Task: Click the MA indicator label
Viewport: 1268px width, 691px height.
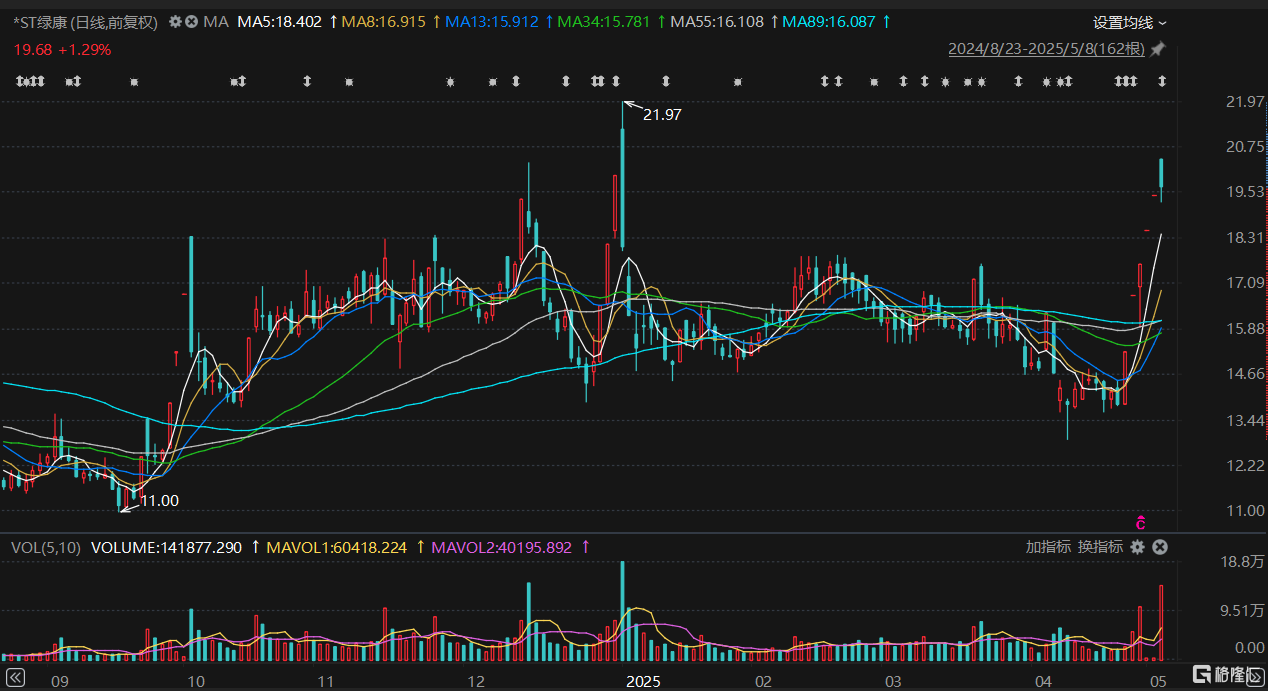Action: (x=216, y=21)
